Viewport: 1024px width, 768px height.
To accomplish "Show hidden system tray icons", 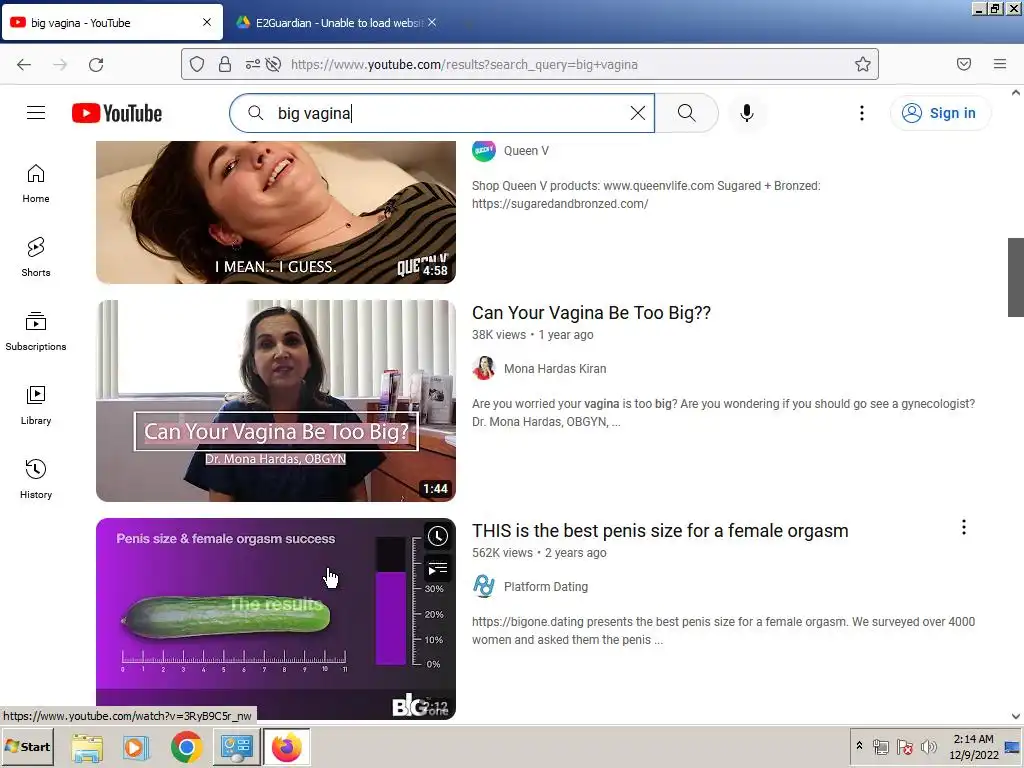I will tap(859, 746).
